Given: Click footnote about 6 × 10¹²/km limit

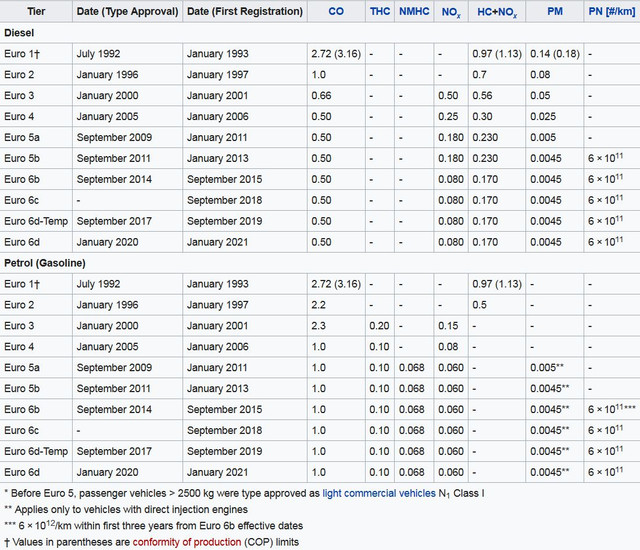Looking at the screenshot, I should click(x=153, y=526).
